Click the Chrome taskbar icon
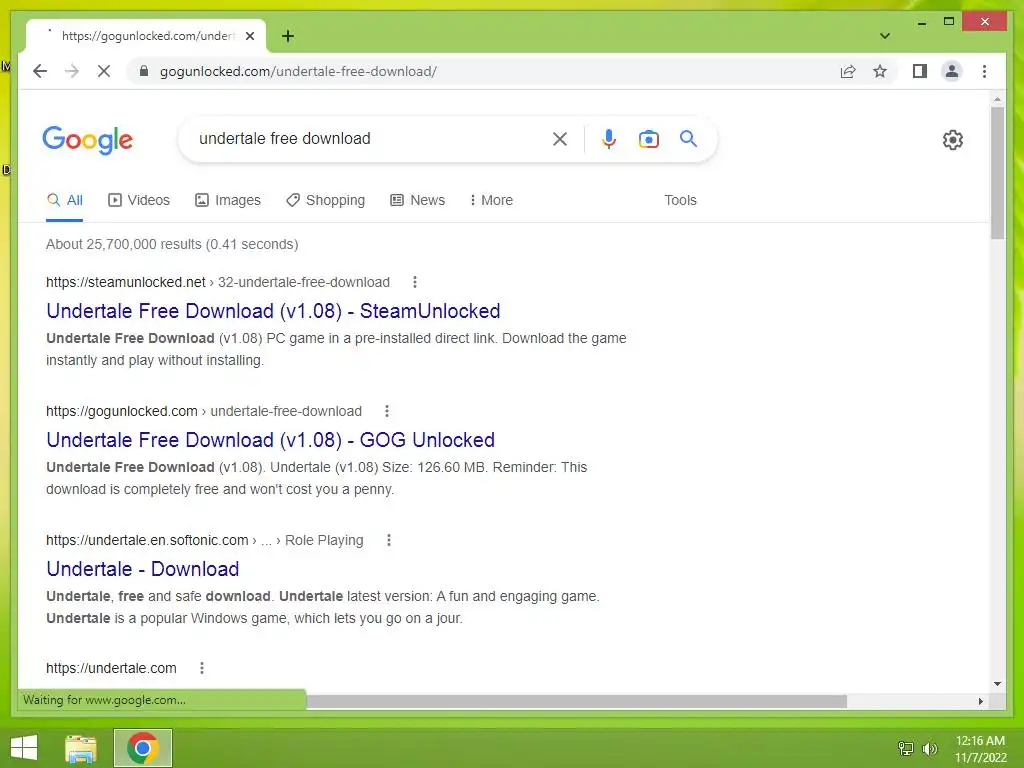1024x768 pixels. pyautogui.click(x=143, y=748)
